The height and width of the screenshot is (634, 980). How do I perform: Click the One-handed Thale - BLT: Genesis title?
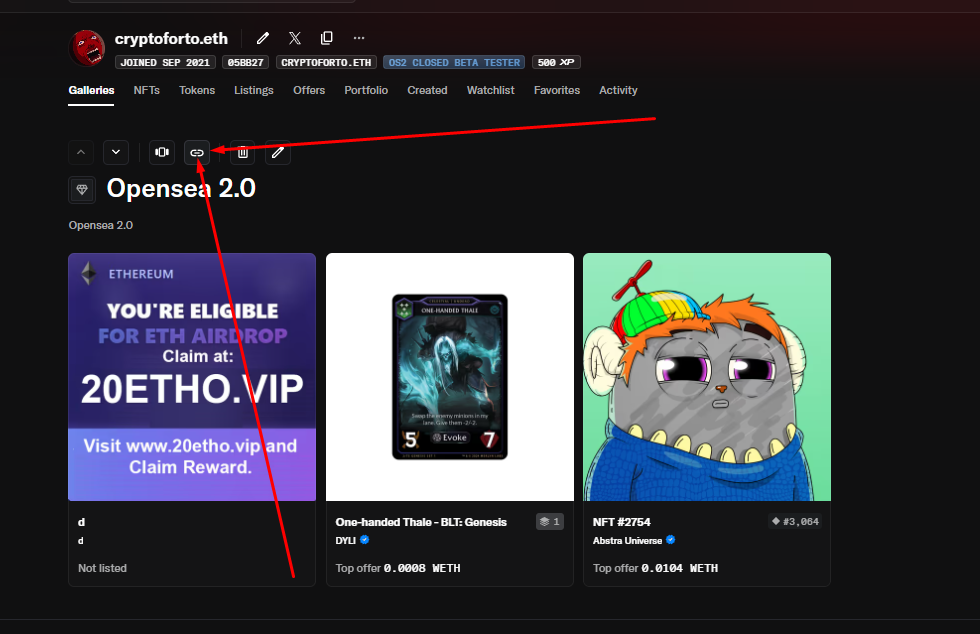pos(421,522)
